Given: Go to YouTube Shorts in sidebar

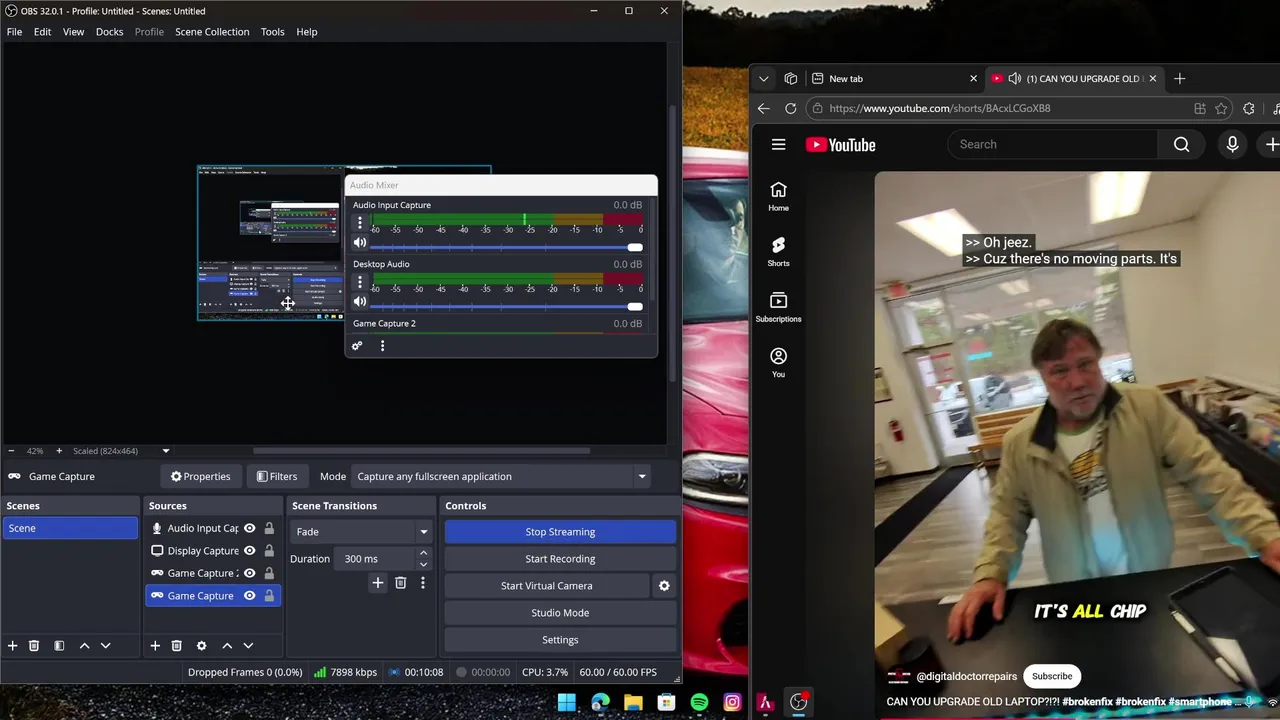Looking at the screenshot, I should point(778,252).
